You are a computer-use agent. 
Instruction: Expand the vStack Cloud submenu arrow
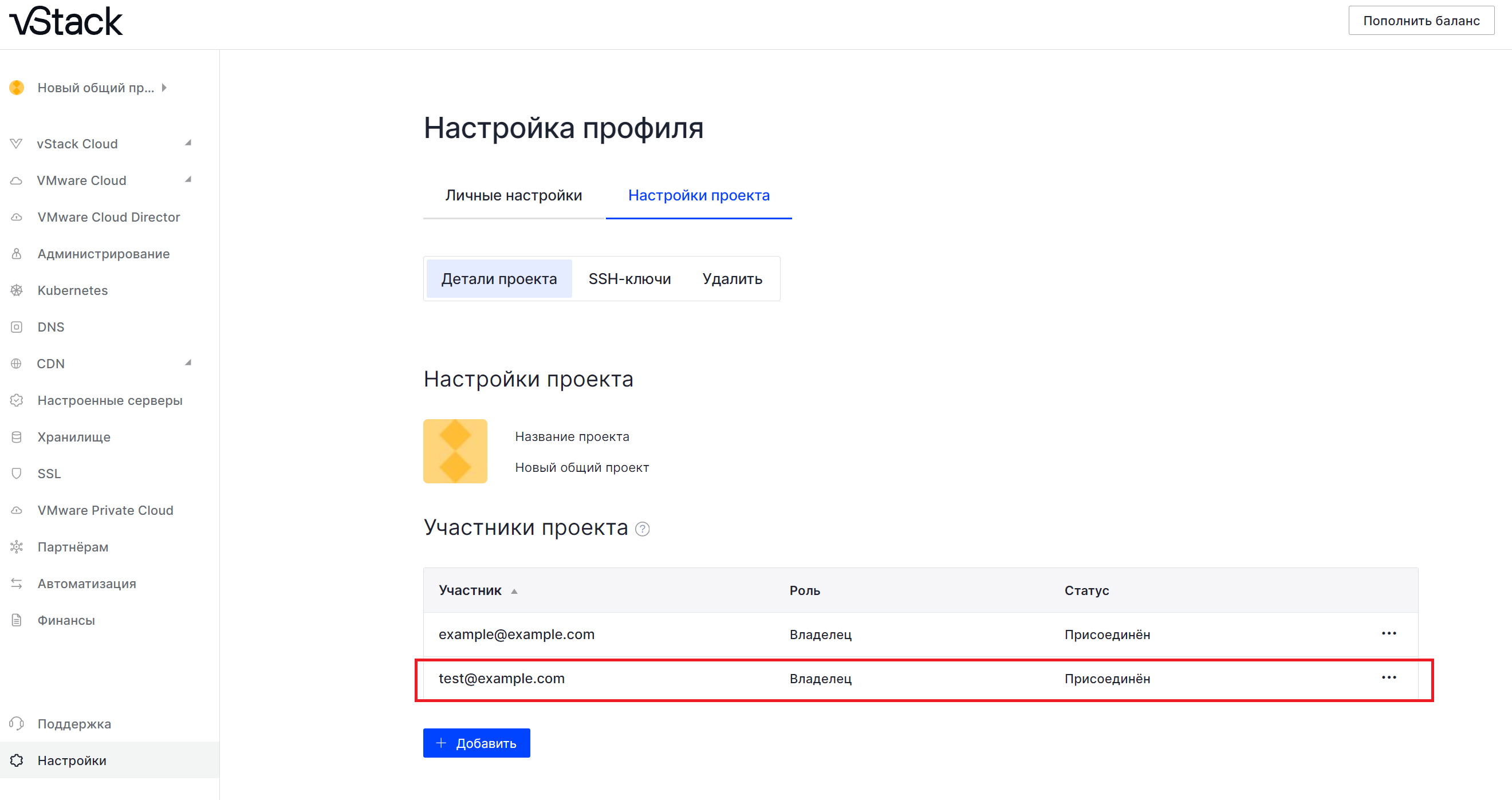point(188,143)
